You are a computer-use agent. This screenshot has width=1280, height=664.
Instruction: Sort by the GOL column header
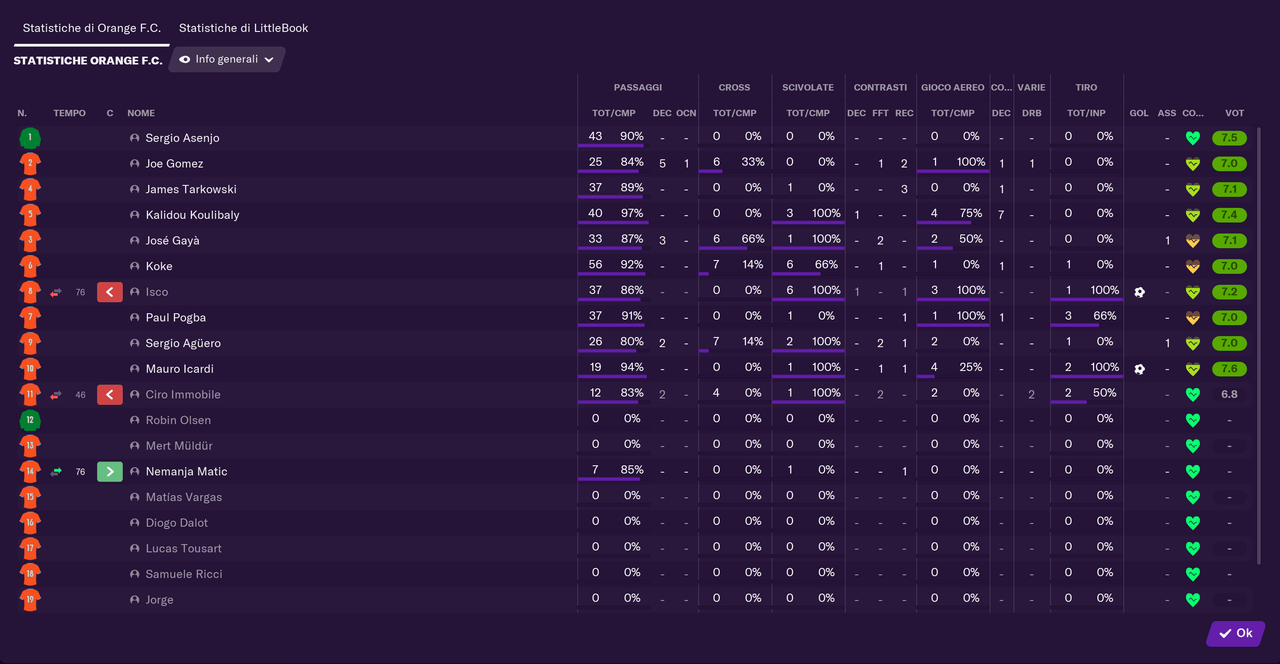(x=1139, y=113)
